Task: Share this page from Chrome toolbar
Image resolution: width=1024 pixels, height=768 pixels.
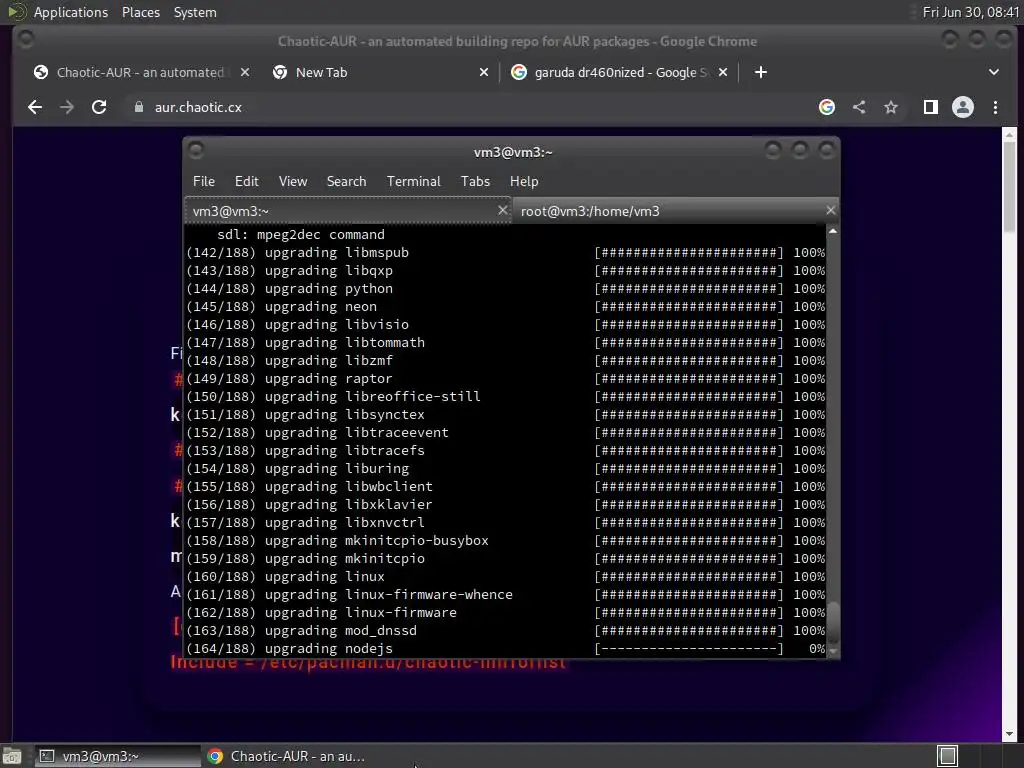Action: click(859, 107)
